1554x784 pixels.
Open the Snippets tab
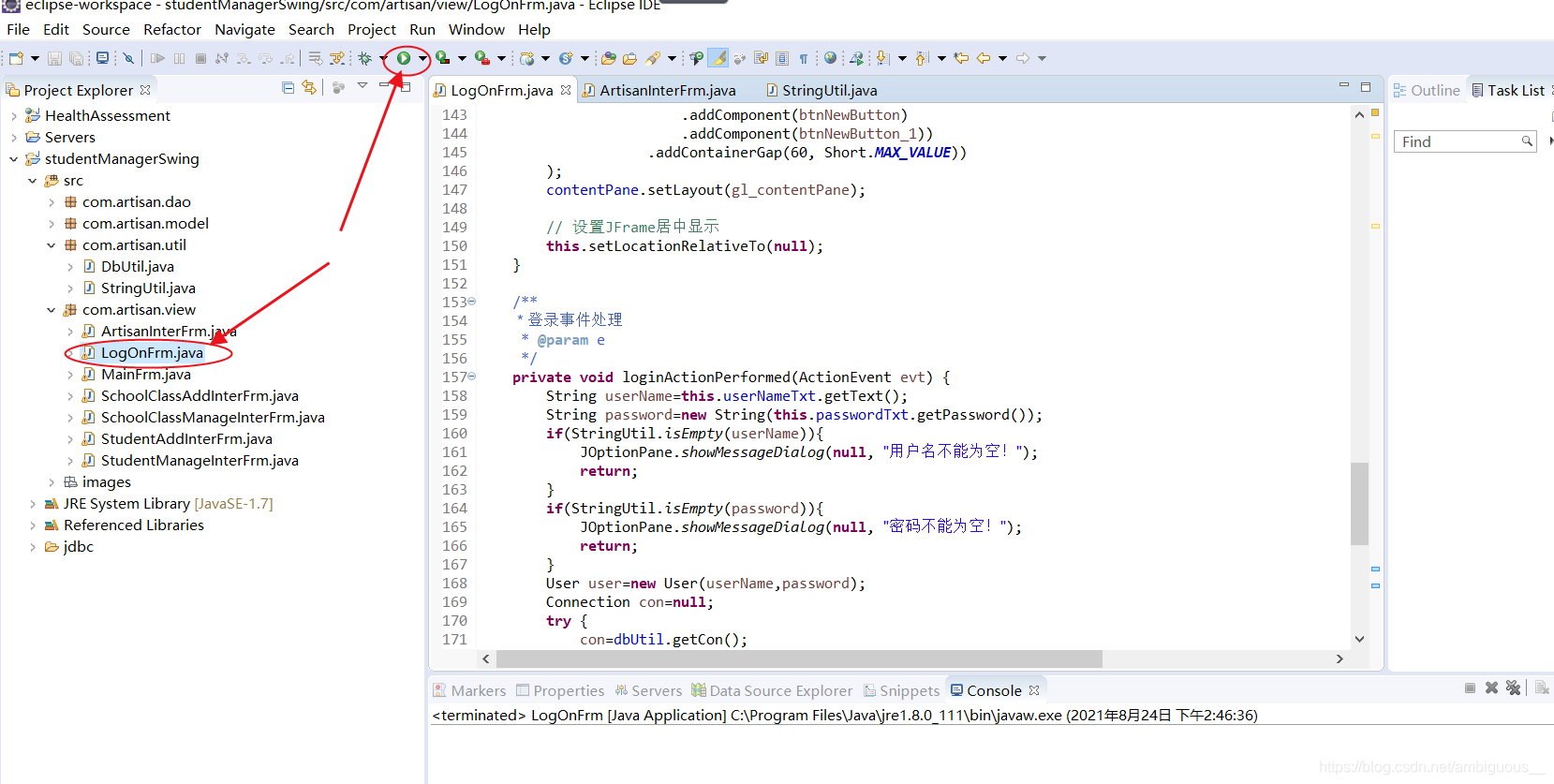pyautogui.click(x=901, y=690)
